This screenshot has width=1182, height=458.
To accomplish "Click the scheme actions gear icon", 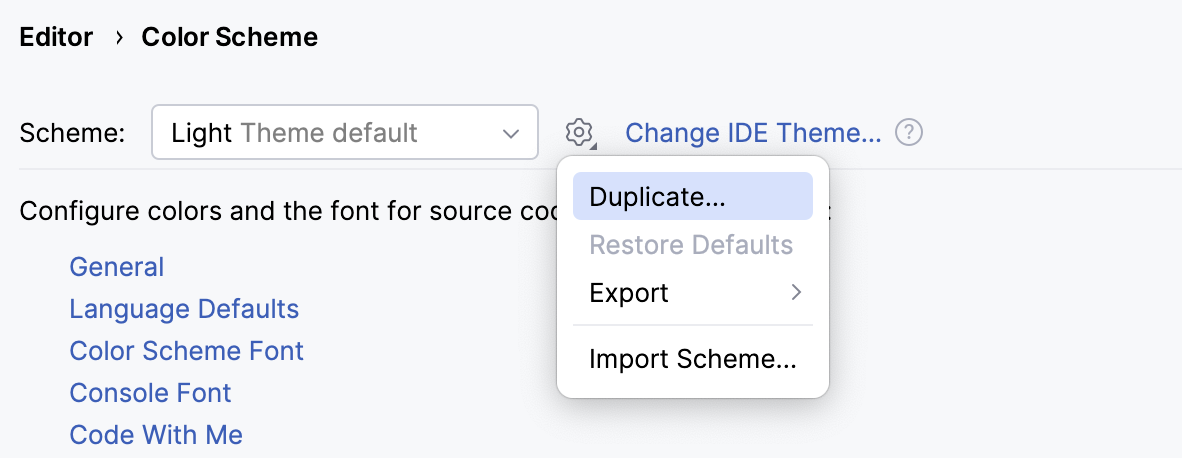I will 579,132.
